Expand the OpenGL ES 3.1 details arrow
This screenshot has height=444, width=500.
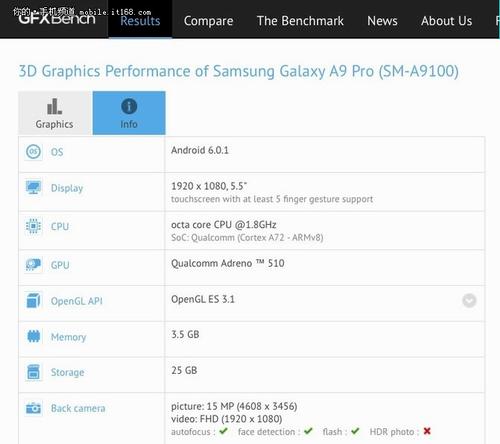coord(469,301)
